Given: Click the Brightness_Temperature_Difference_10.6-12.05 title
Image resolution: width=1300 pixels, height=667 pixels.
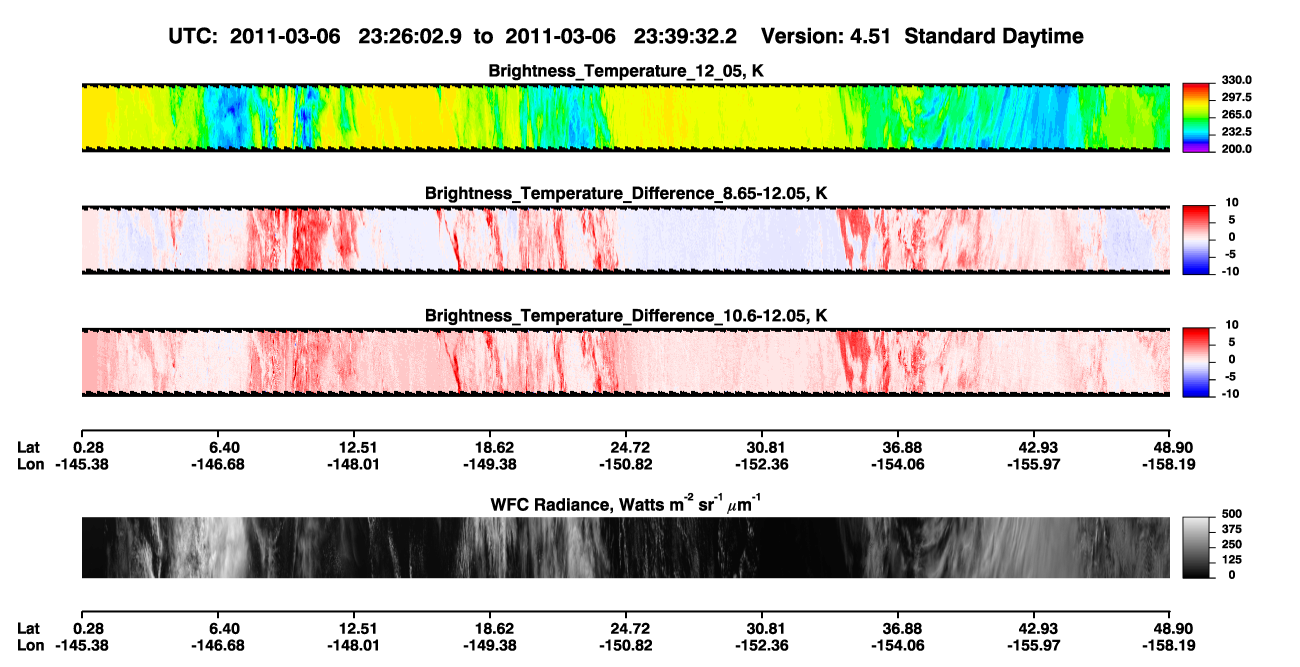Looking at the screenshot, I should click(x=626, y=316).
